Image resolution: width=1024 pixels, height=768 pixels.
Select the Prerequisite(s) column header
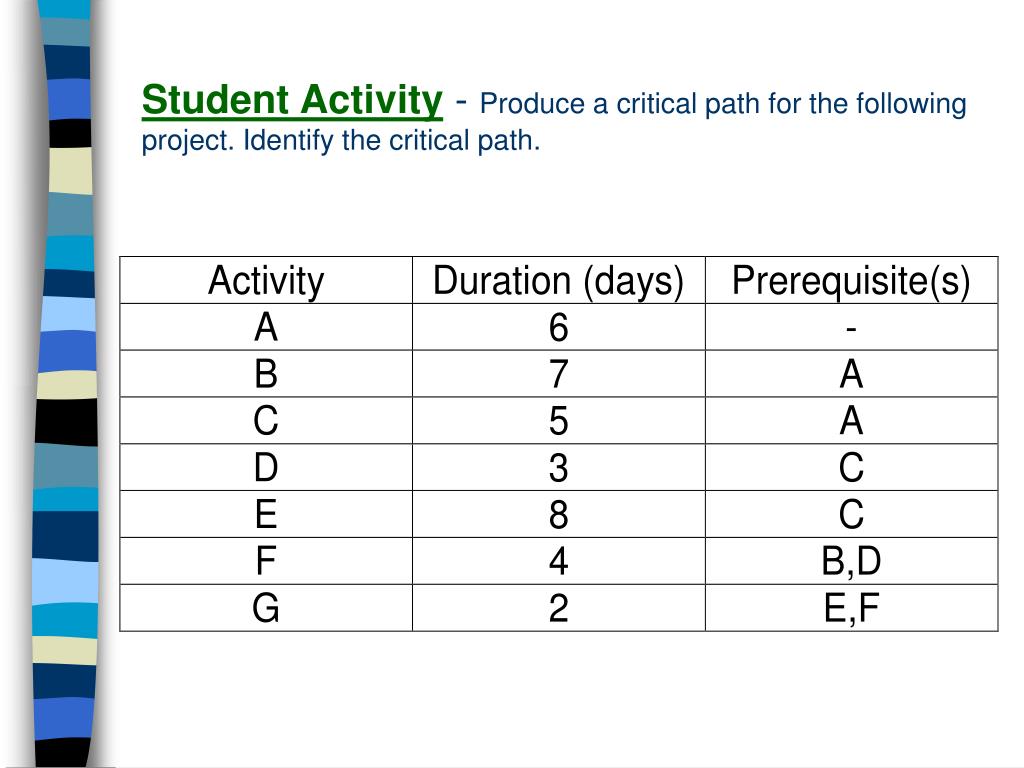pyautogui.click(x=852, y=280)
